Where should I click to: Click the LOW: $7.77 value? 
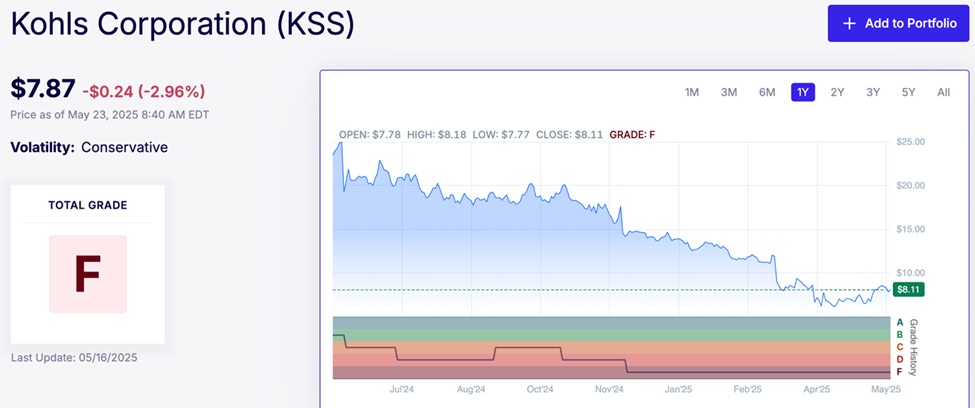click(502, 134)
